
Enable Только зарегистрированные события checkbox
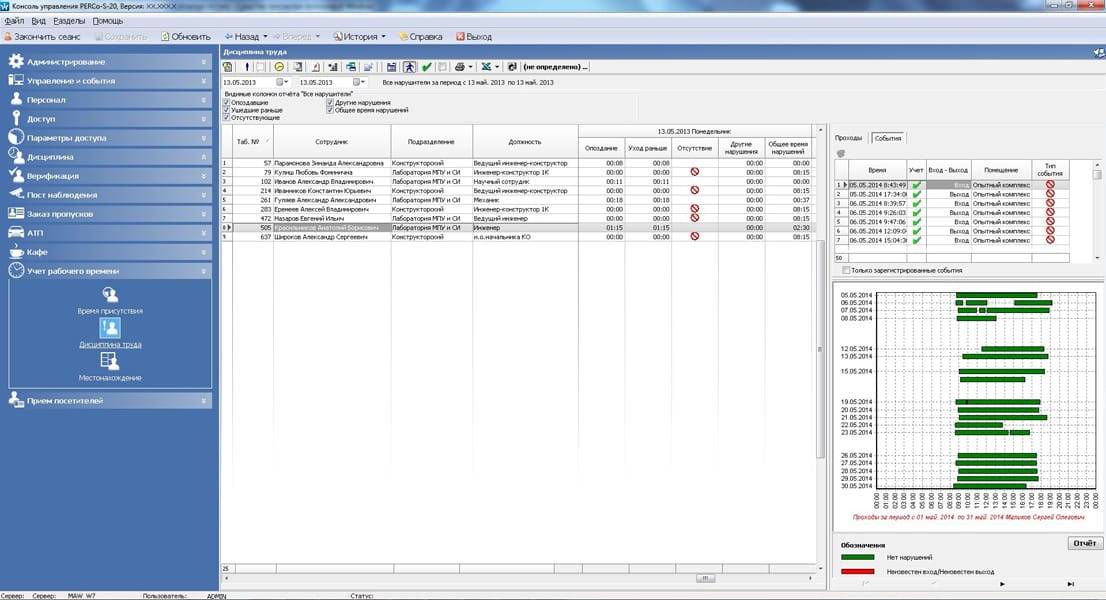click(x=846, y=270)
